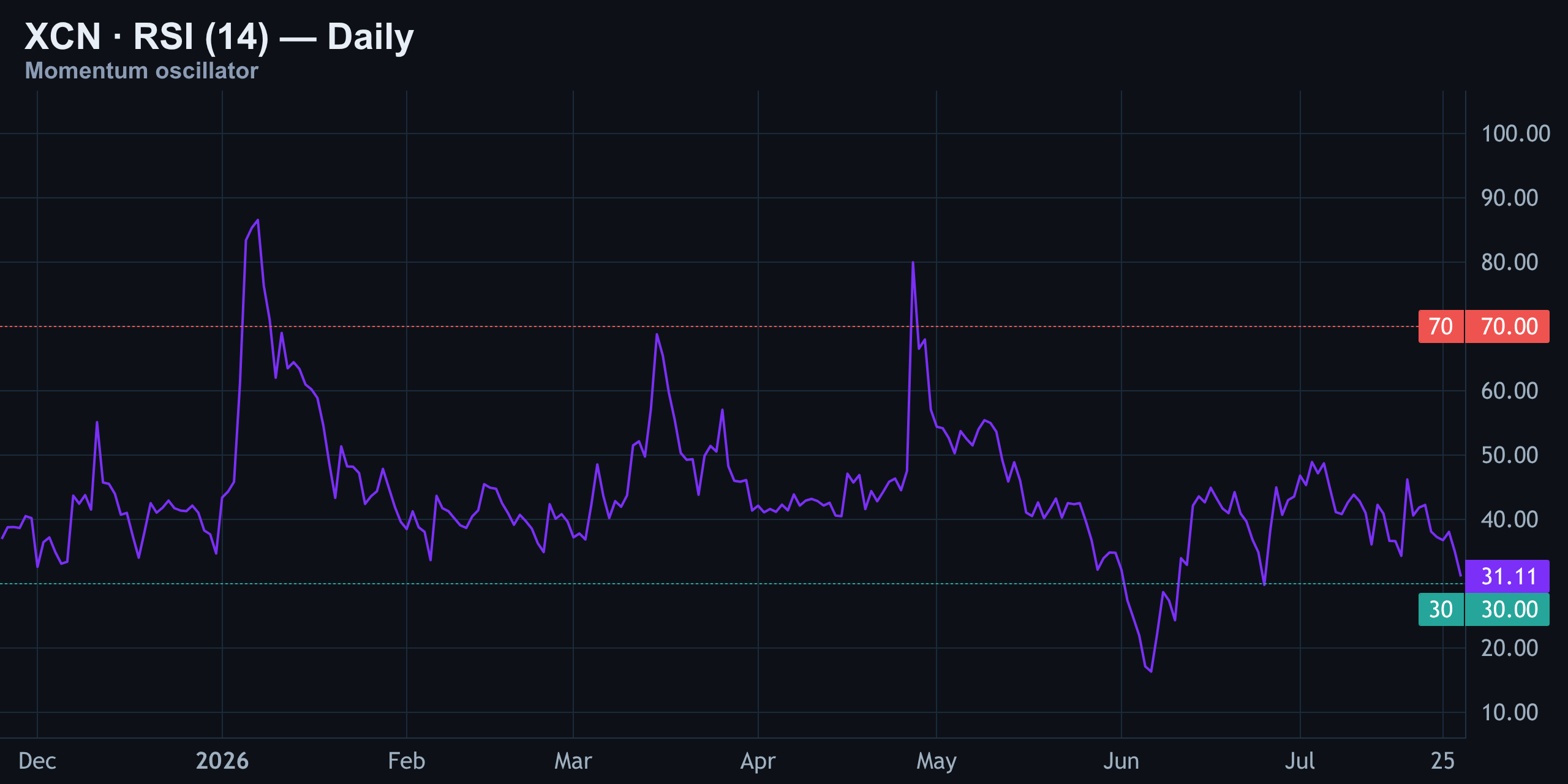Image resolution: width=1568 pixels, height=784 pixels.
Task: Click the 60.00 axis label
Action: click(x=1509, y=391)
